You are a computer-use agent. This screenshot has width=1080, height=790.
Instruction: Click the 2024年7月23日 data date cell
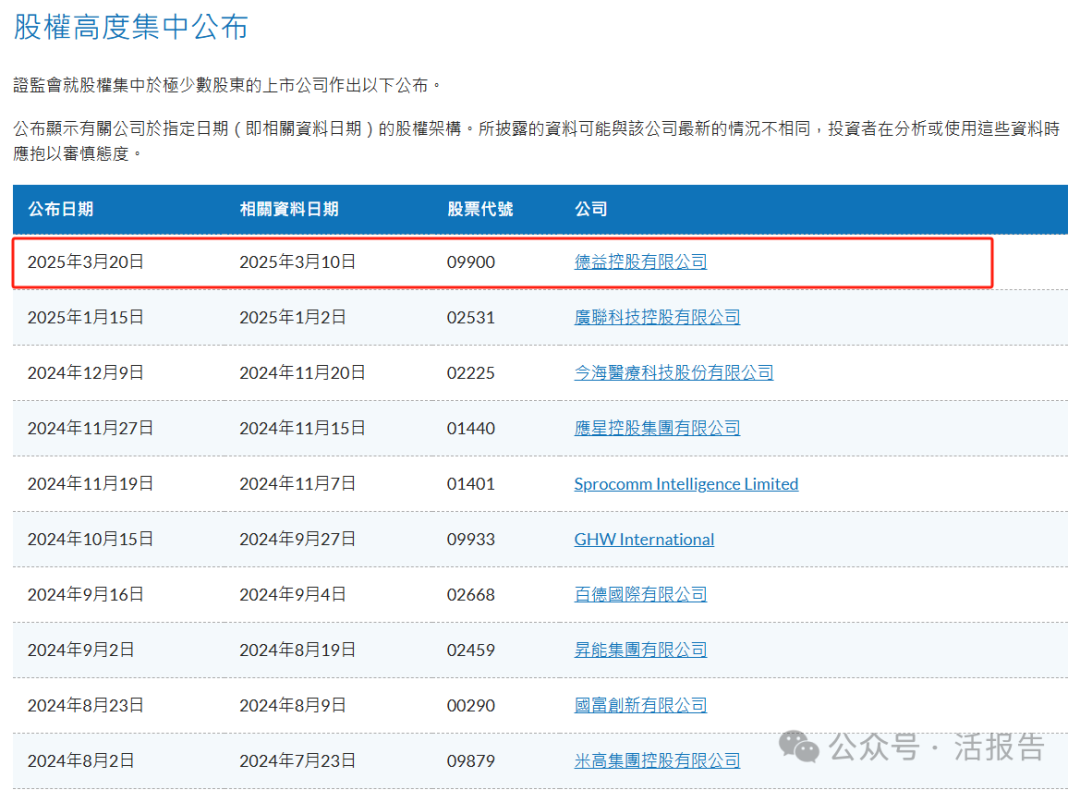click(x=297, y=761)
